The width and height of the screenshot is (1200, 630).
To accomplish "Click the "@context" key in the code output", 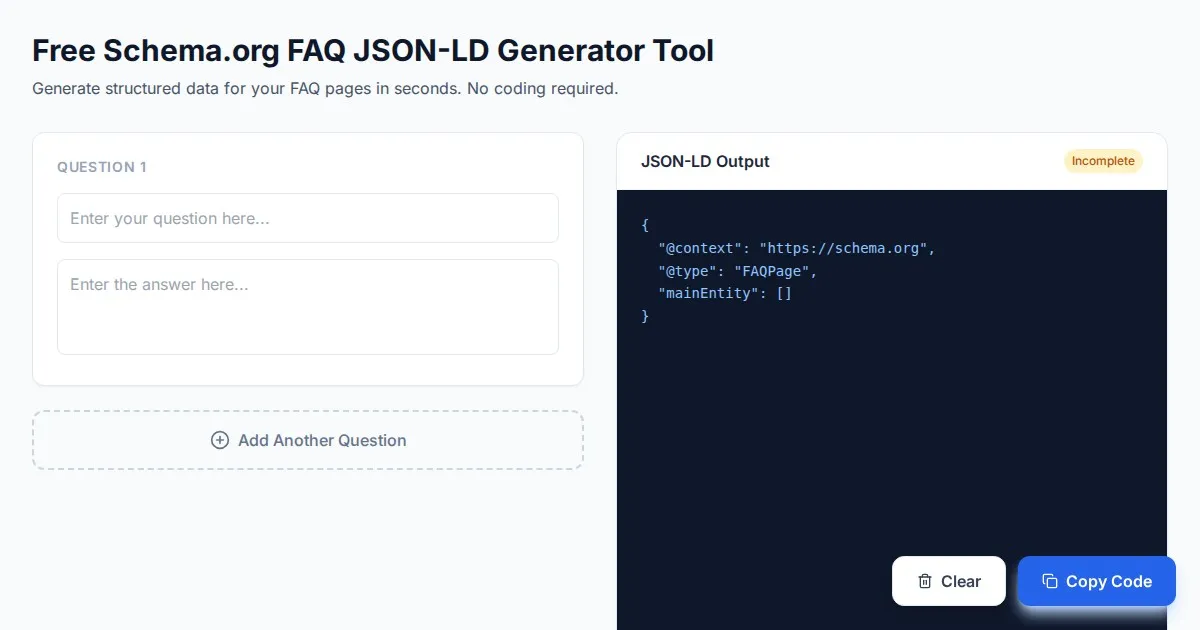I will click(x=700, y=248).
